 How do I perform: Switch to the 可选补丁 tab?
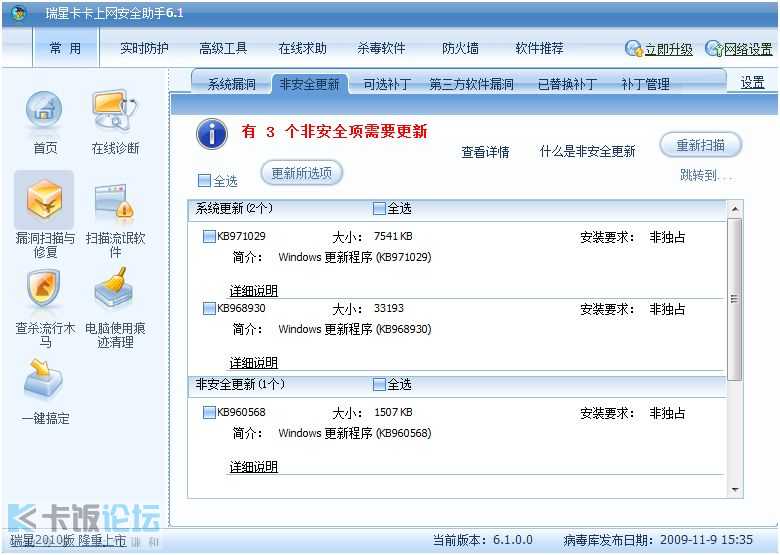387,84
